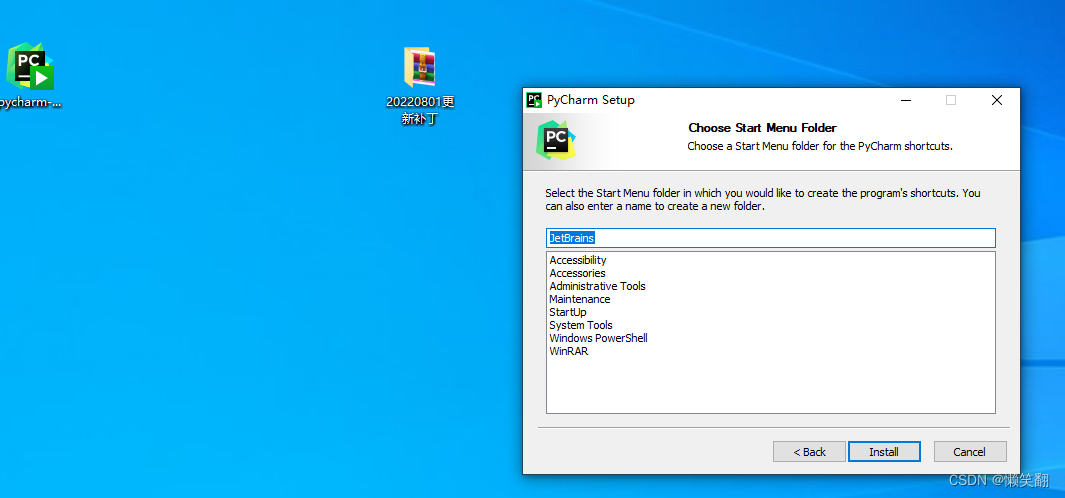Screen dimensions: 1065x498
Task: Click the Install button
Action: (x=884, y=452)
